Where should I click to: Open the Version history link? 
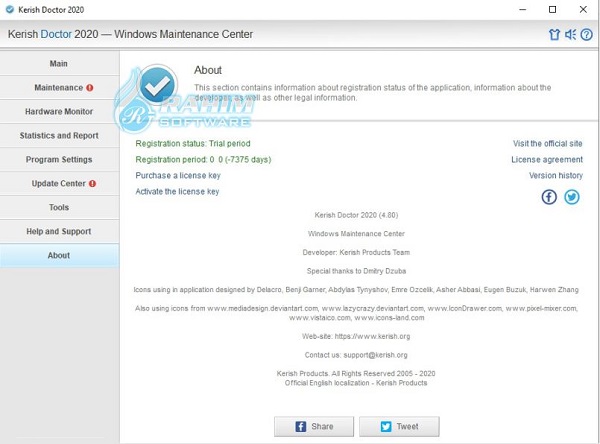click(556, 175)
